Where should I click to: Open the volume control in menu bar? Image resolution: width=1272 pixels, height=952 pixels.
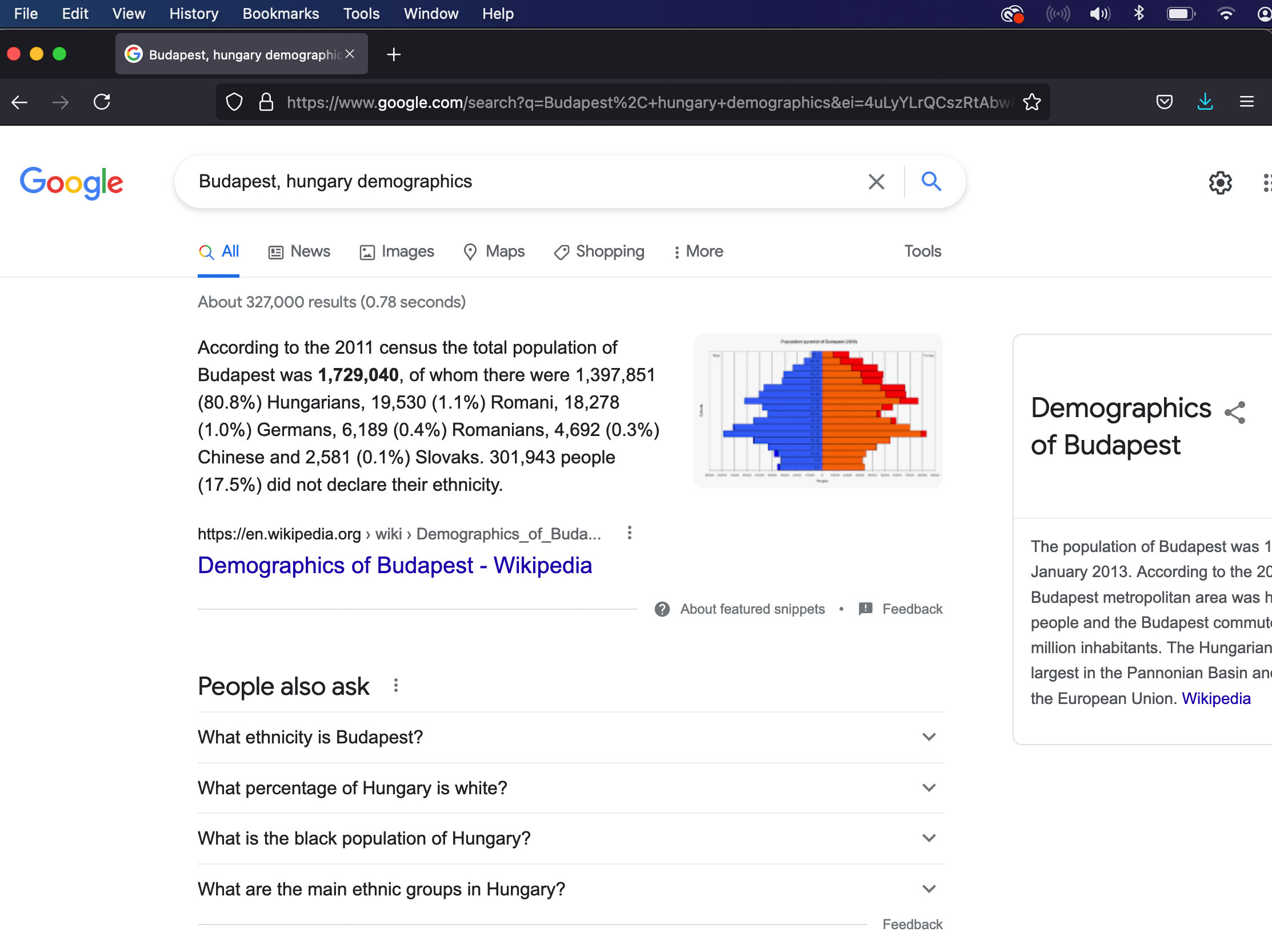[1099, 14]
